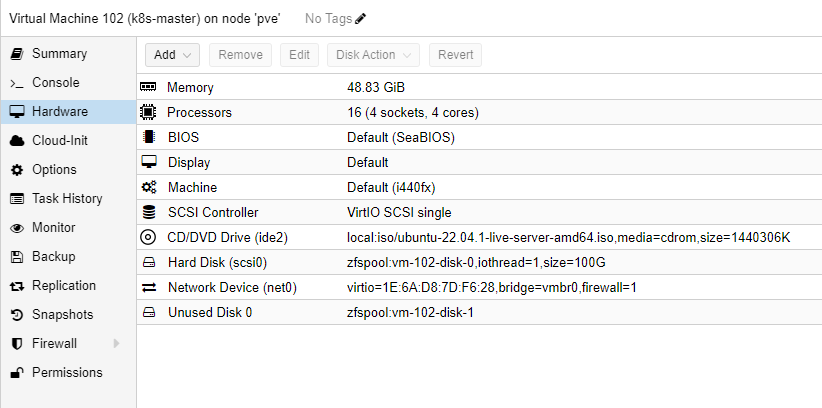Screen dimensions: 822x408
Task: Click the Hard Disk scsi0 drive icon
Action: click(149, 262)
